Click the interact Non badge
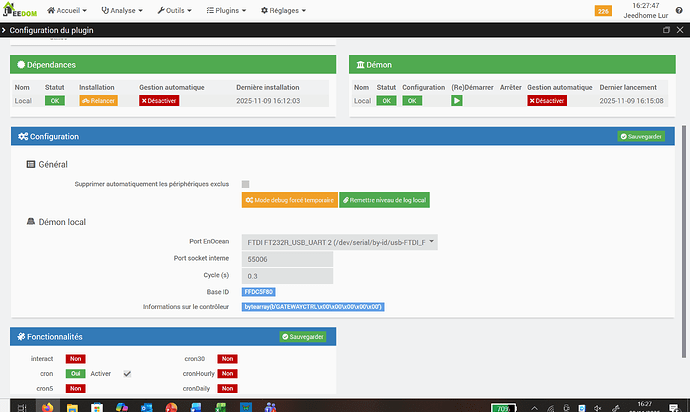 click(76, 359)
